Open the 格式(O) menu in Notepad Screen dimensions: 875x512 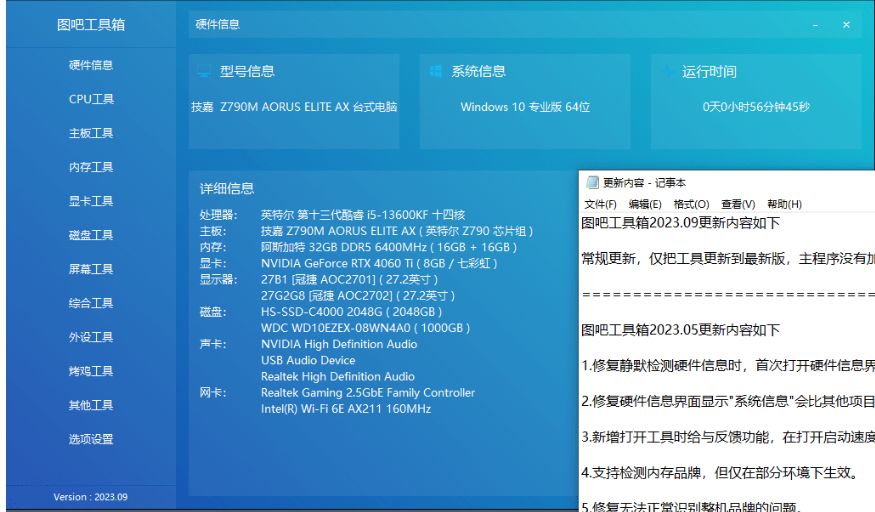[x=691, y=204]
